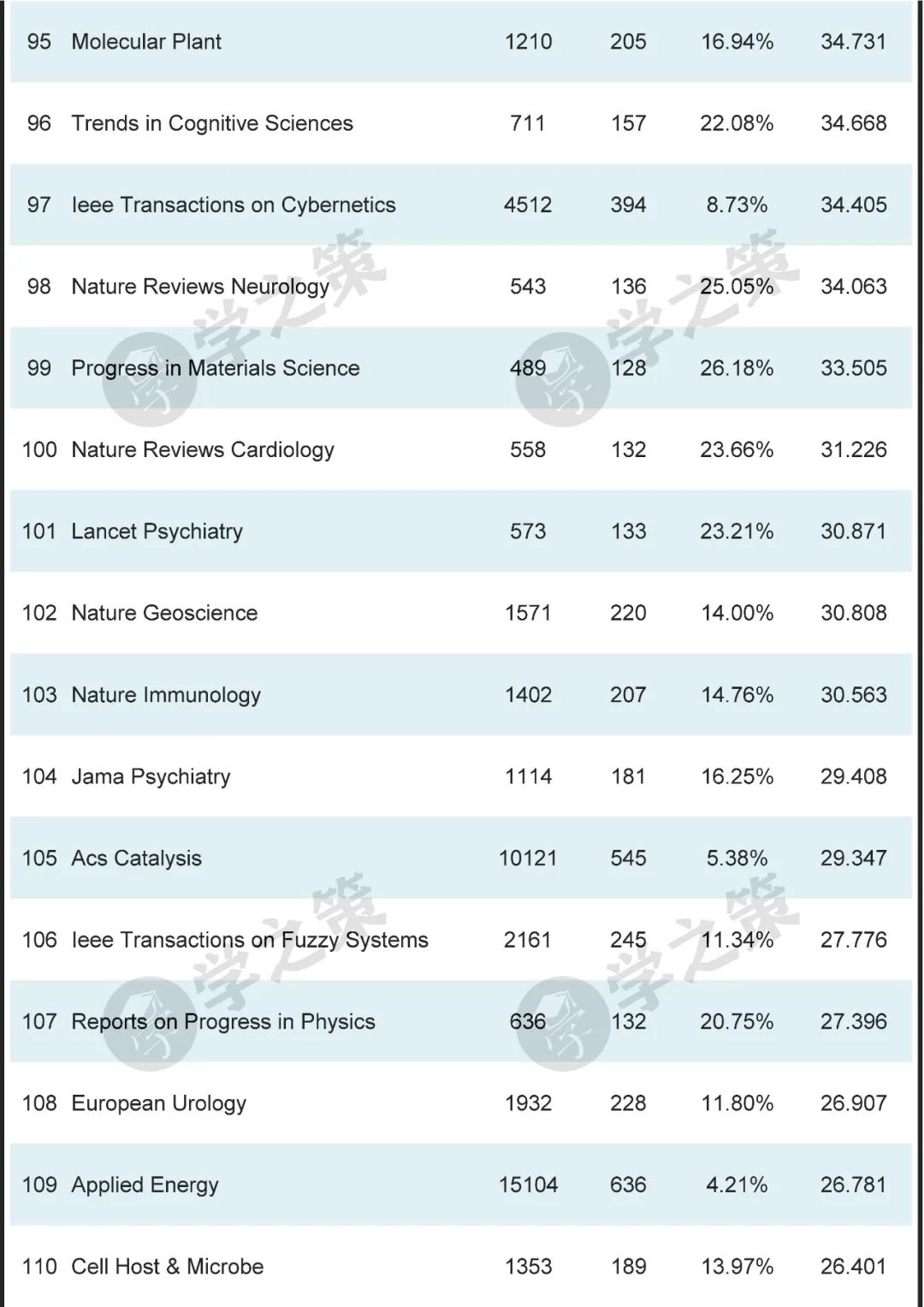
Task: Select the 5.38% percentage cell
Action: [x=737, y=858]
